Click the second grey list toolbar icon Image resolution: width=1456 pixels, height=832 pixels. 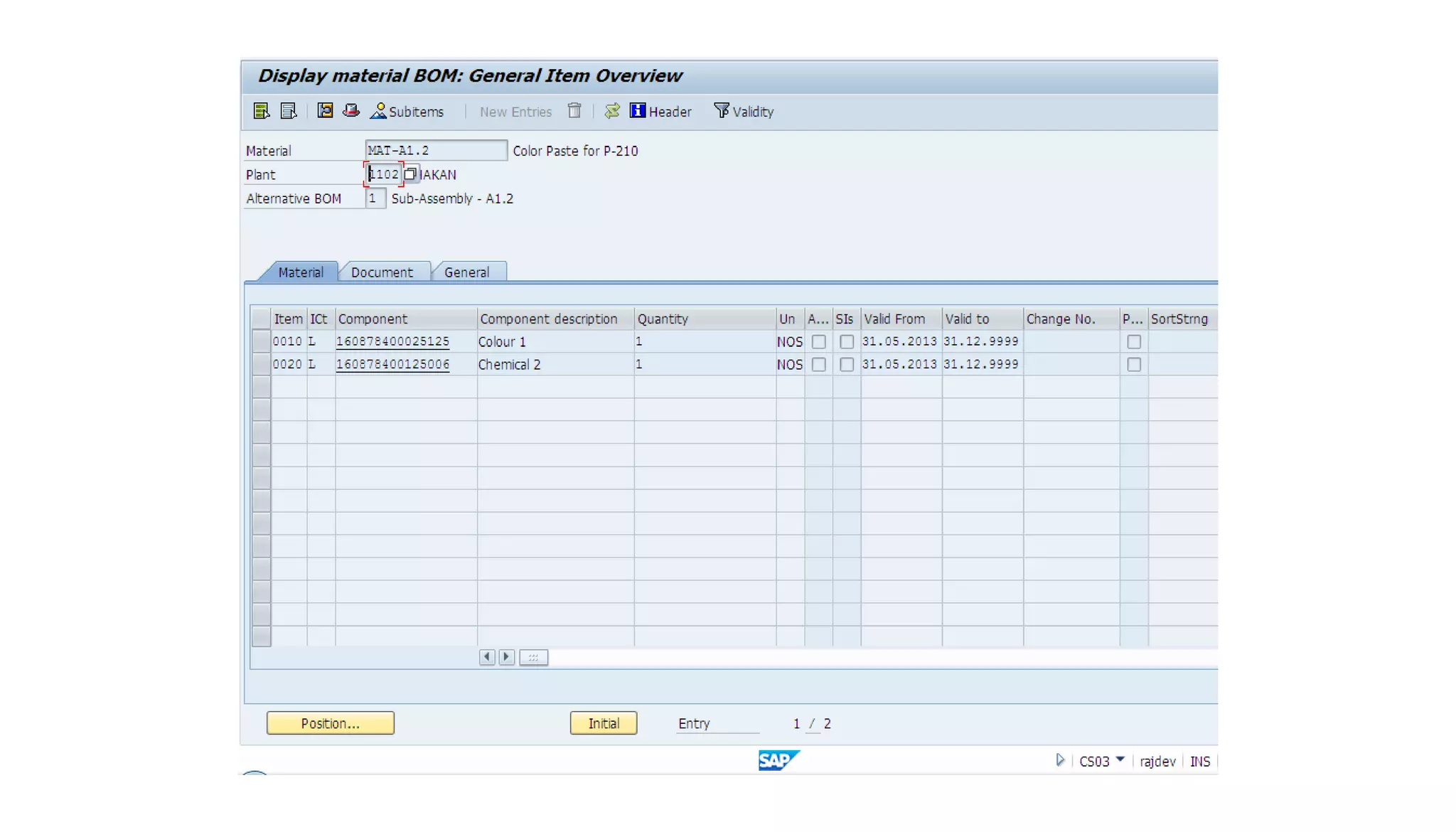(x=288, y=111)
